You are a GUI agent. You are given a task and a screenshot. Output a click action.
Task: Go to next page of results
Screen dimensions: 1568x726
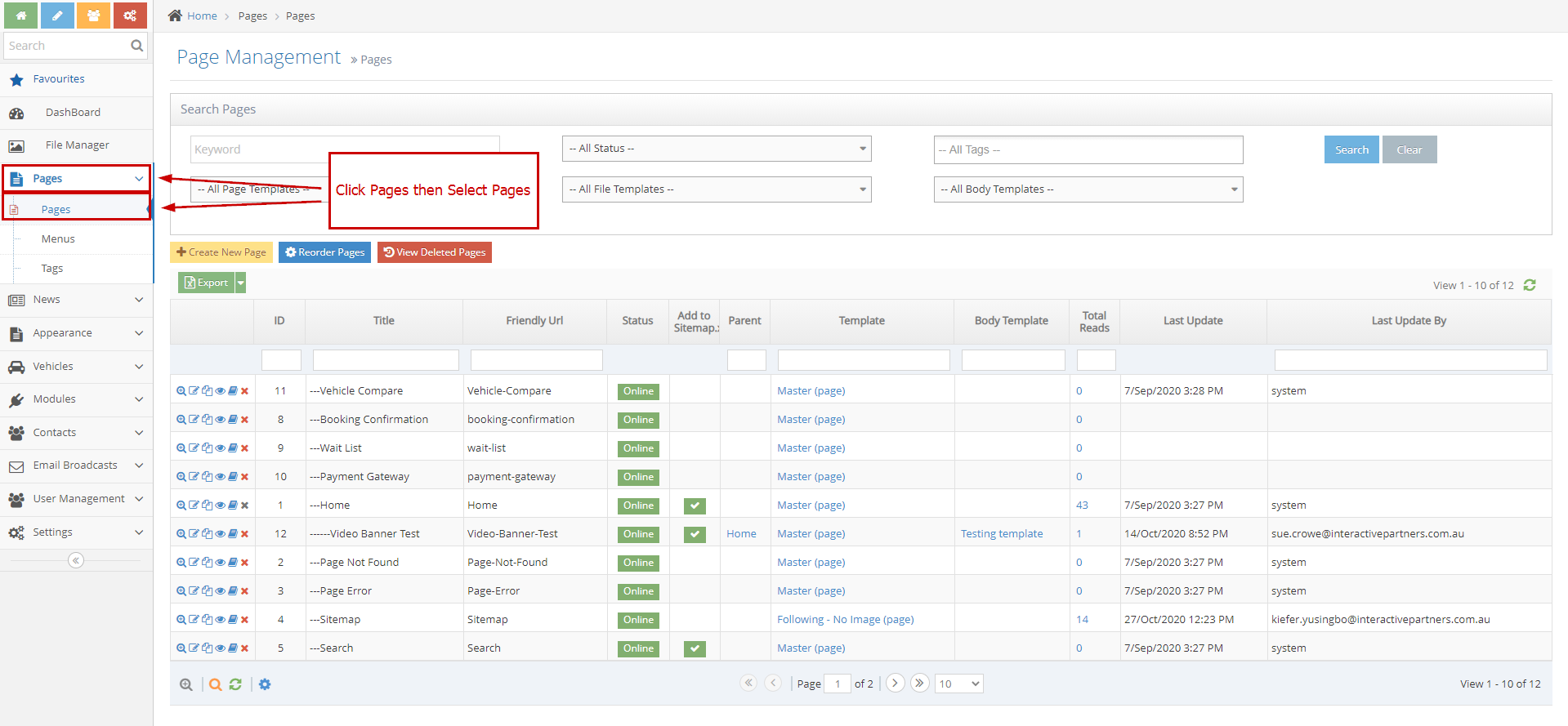point(896,683)
